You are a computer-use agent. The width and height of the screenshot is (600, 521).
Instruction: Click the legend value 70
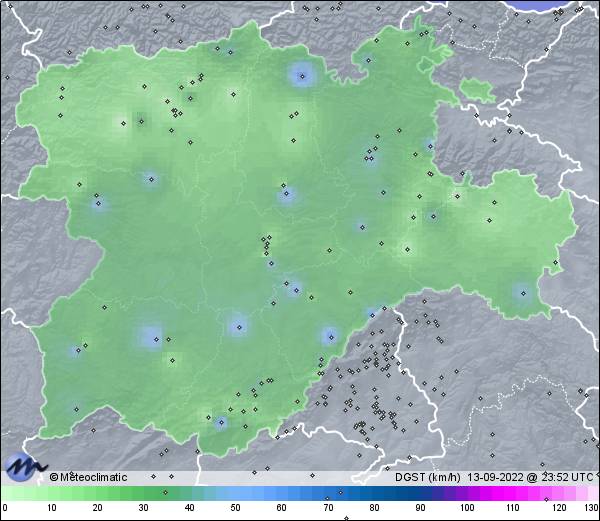click(x=328, y=508)
